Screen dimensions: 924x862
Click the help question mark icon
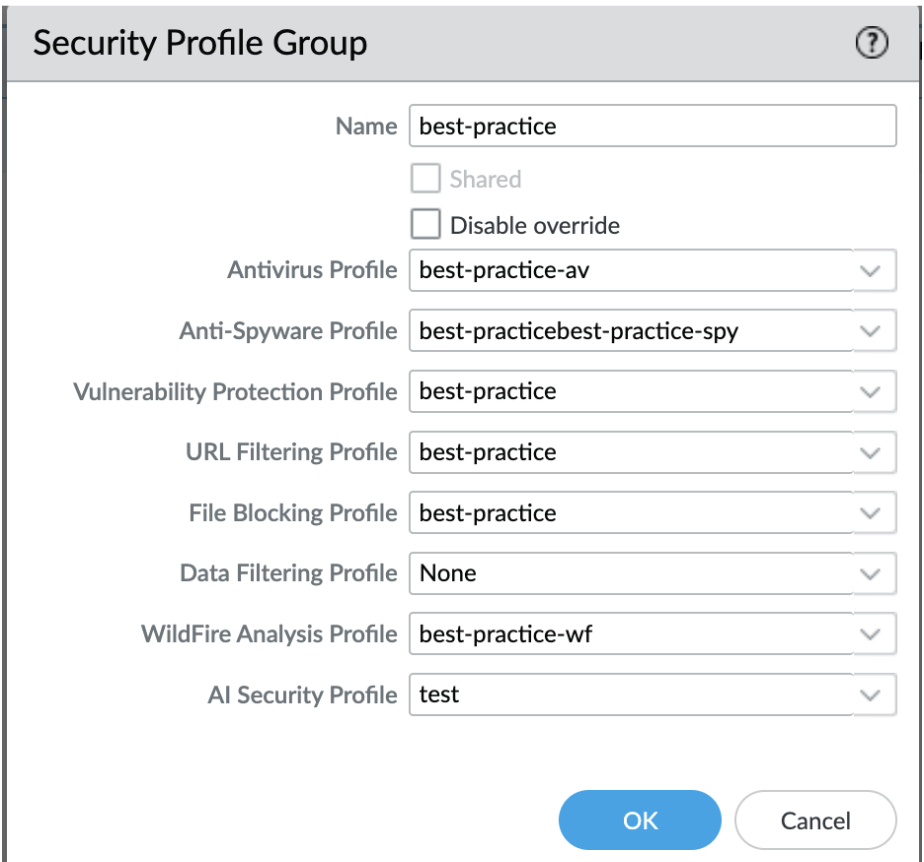(872, 43)
